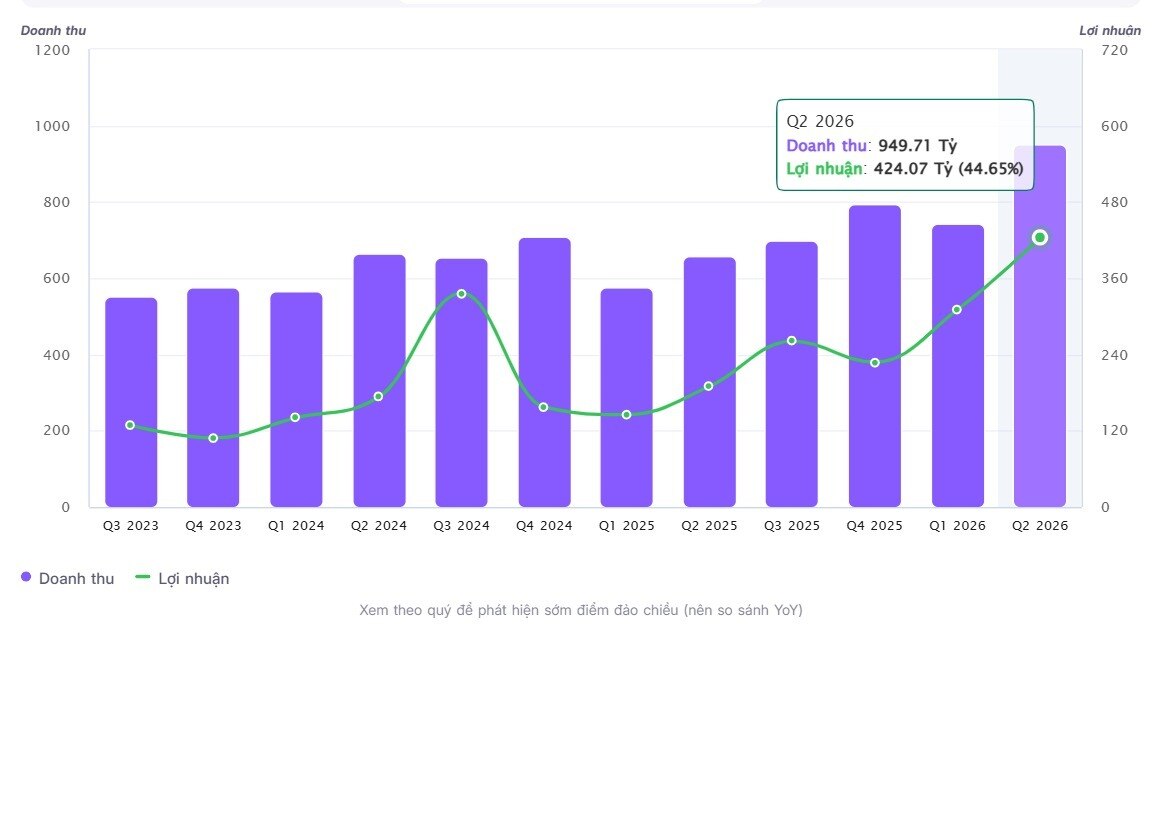
Task: Pick the Q1 2025 revenue bar
Action: [x=627, y=398]
